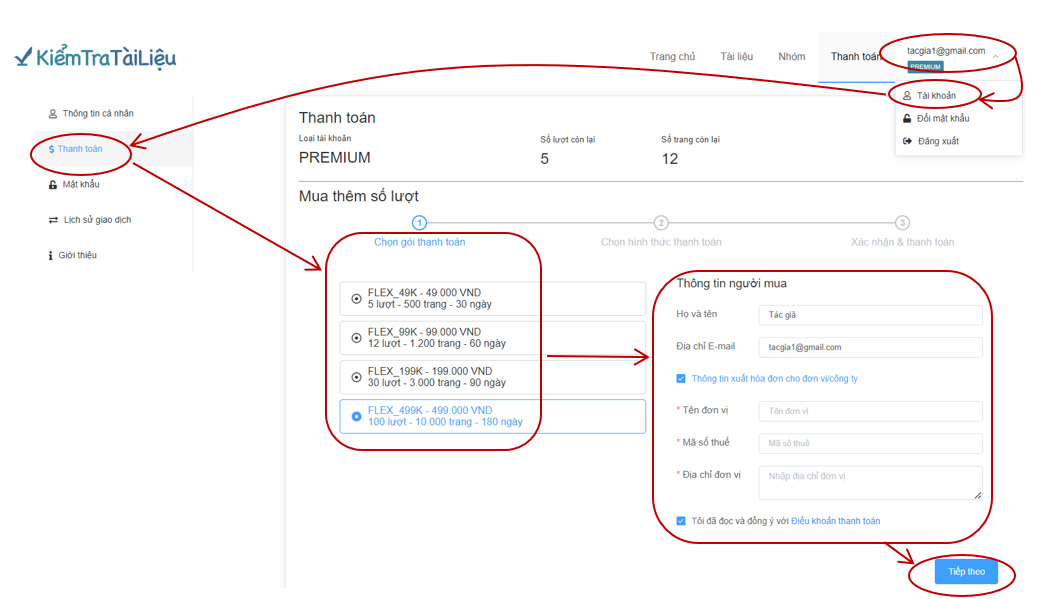Toggle the payment terms agreement checkbox
Image resolution: width=1039 pixels, height=599 pixels.
pyautogui.click(x=681, y=521)
